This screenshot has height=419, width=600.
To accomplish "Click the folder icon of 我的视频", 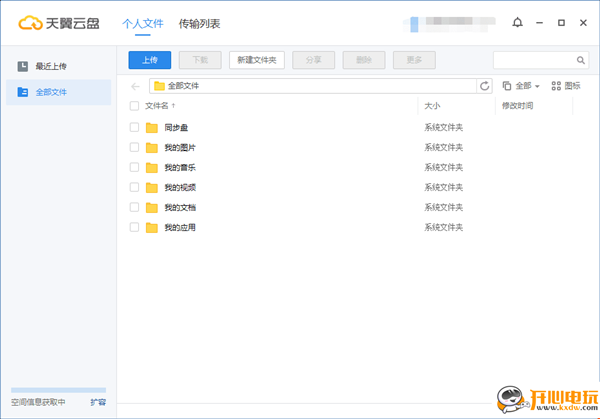I will 152,187.
